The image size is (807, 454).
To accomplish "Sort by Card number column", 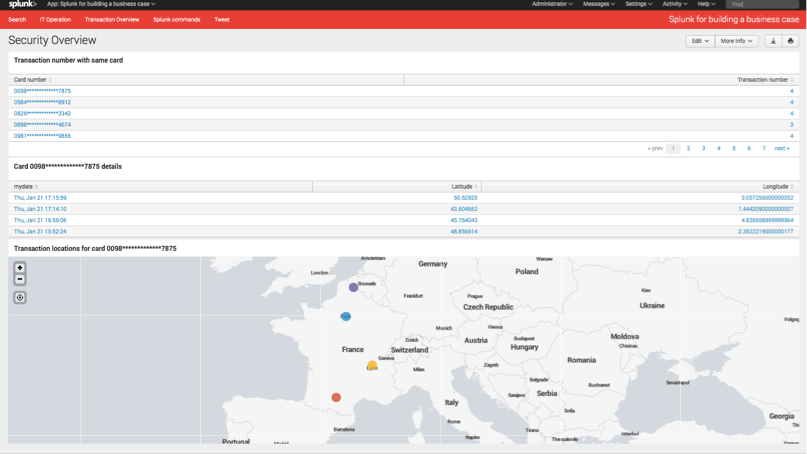I will coord(32,80).
